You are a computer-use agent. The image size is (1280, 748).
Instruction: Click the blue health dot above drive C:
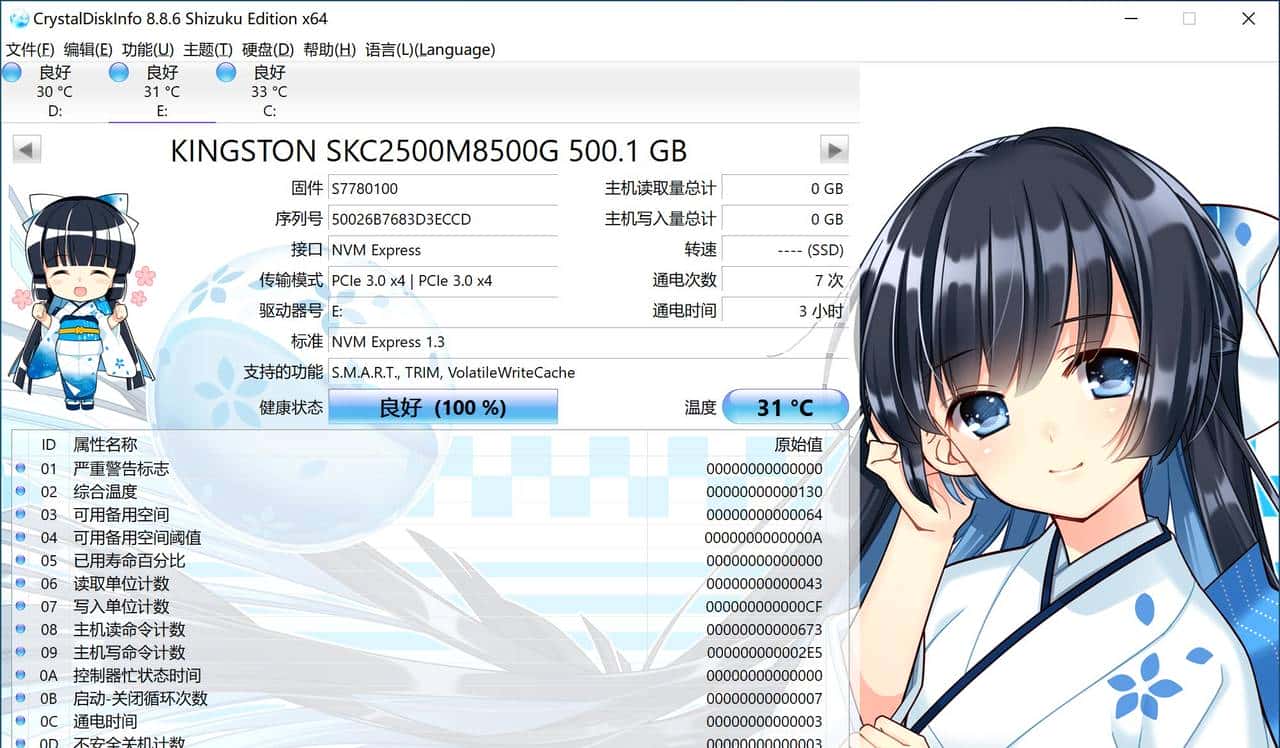click(226, 72)
